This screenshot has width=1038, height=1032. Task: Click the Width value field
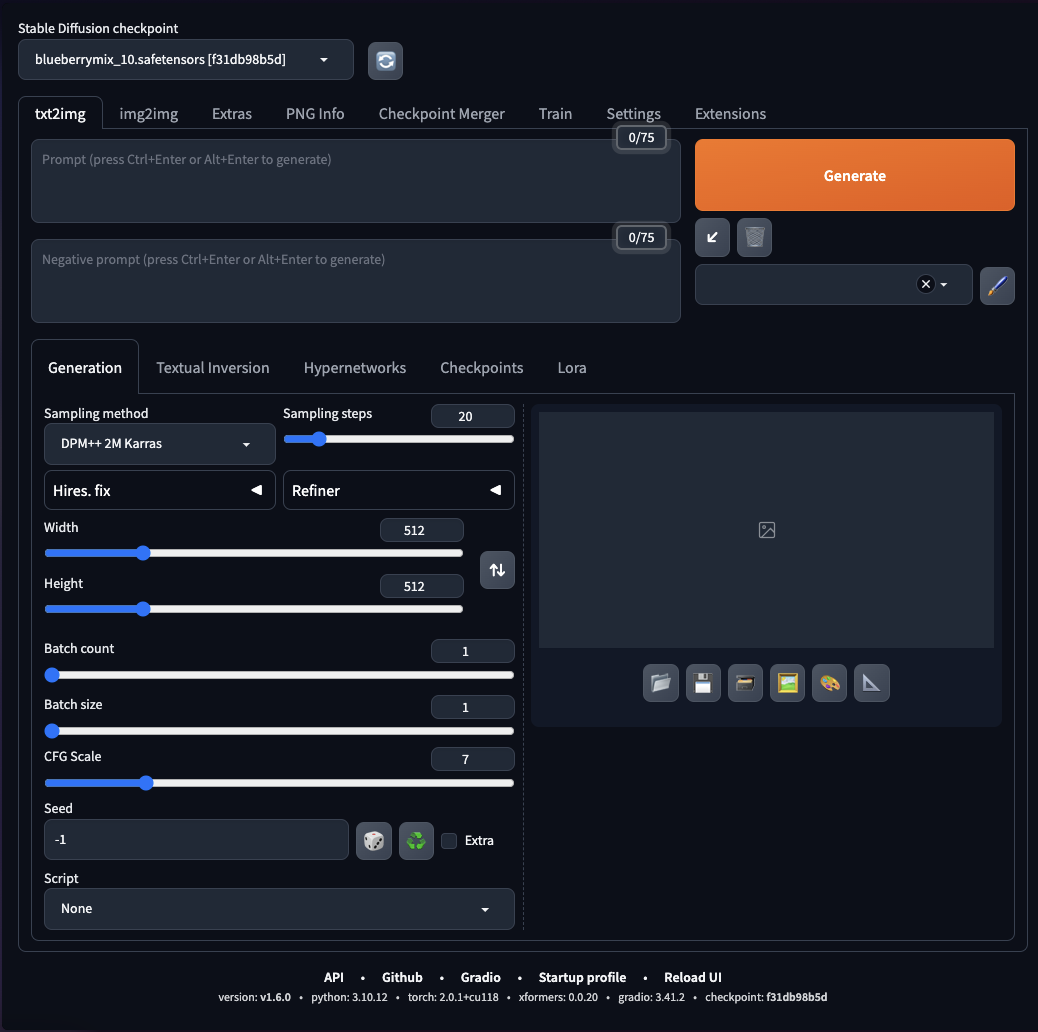(422, 530)
